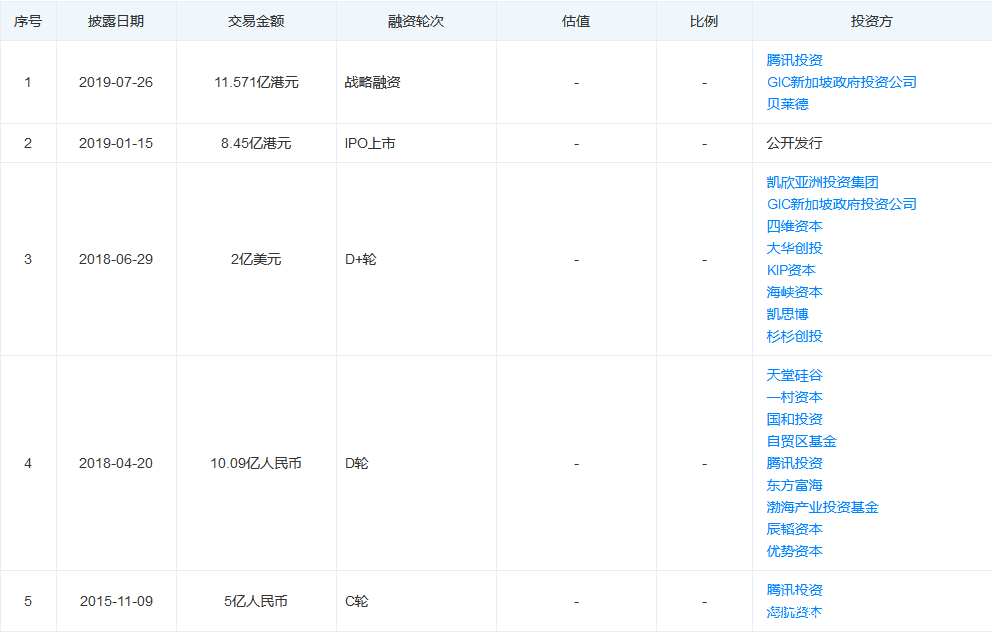Open 腾讯投资 link in the C轮 row

tap(794, 590)
